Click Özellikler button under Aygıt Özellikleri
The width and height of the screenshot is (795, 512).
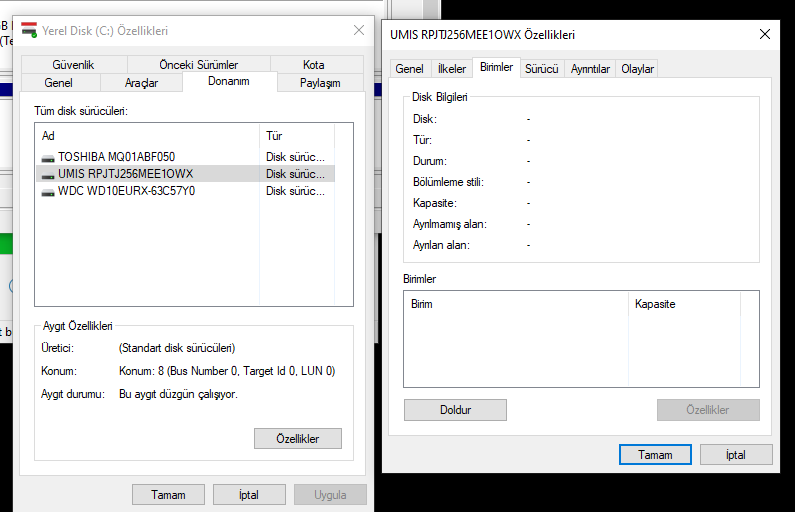coord(298,438)
